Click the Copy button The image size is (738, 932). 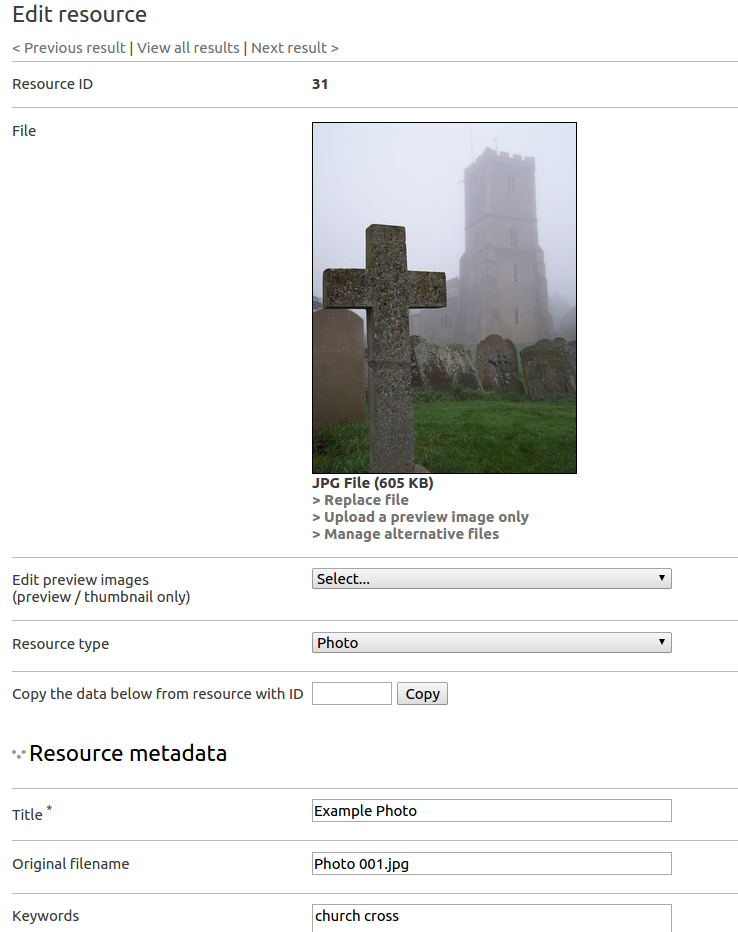pos(422,694)
